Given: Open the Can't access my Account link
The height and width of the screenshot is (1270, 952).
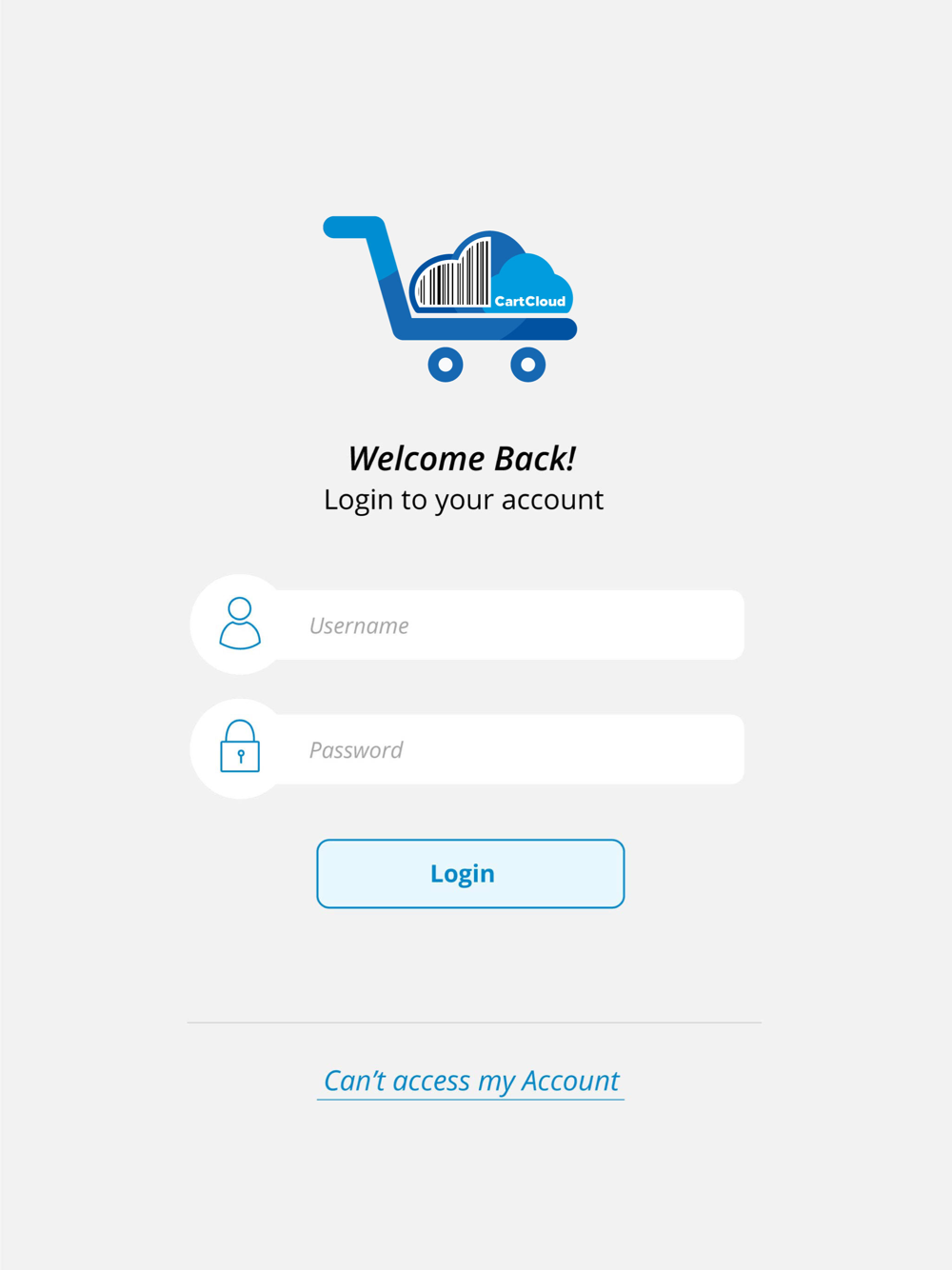Looking at the screenshot, I should click(471, 1081).
